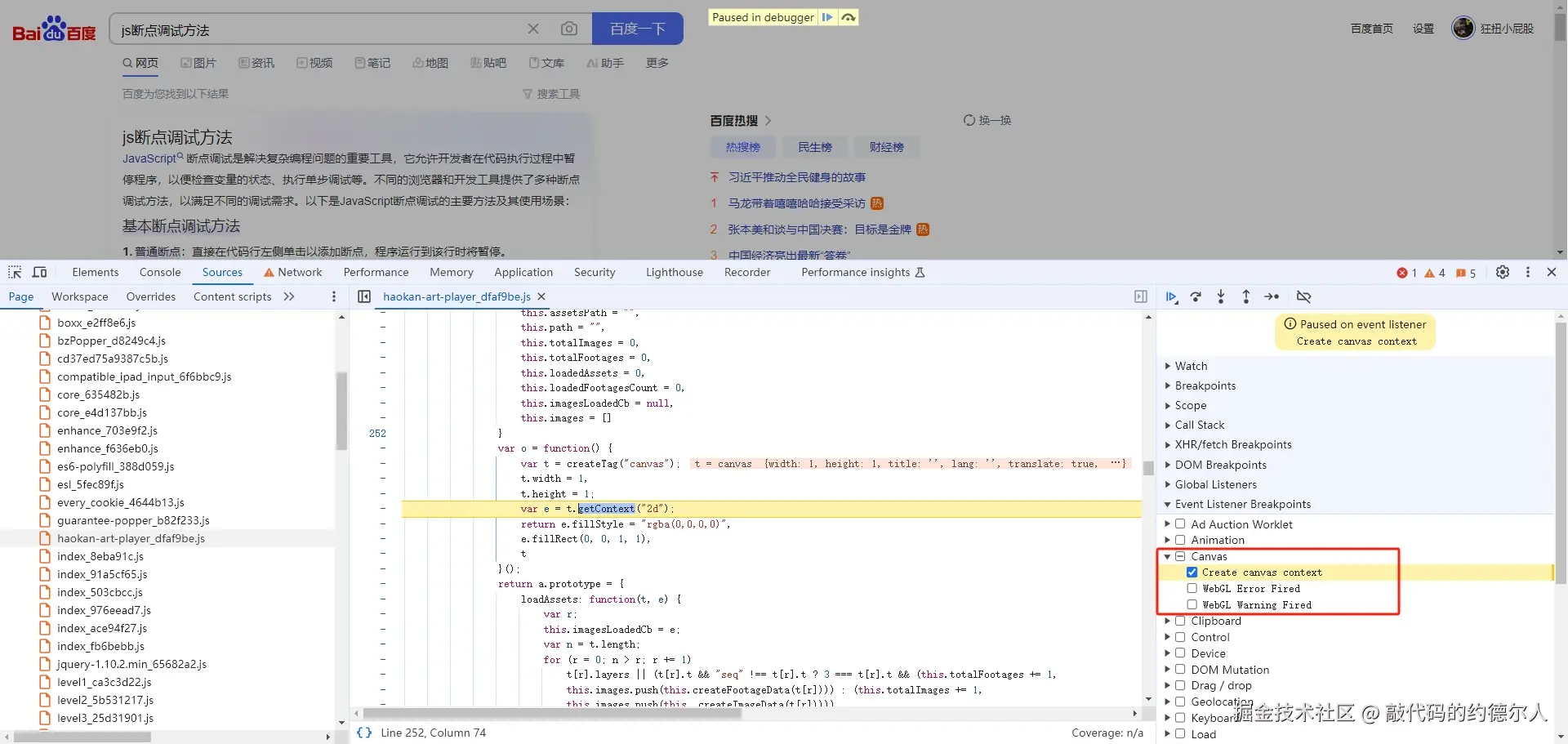Click the issues counter showing 5

tap(1464, 273)
